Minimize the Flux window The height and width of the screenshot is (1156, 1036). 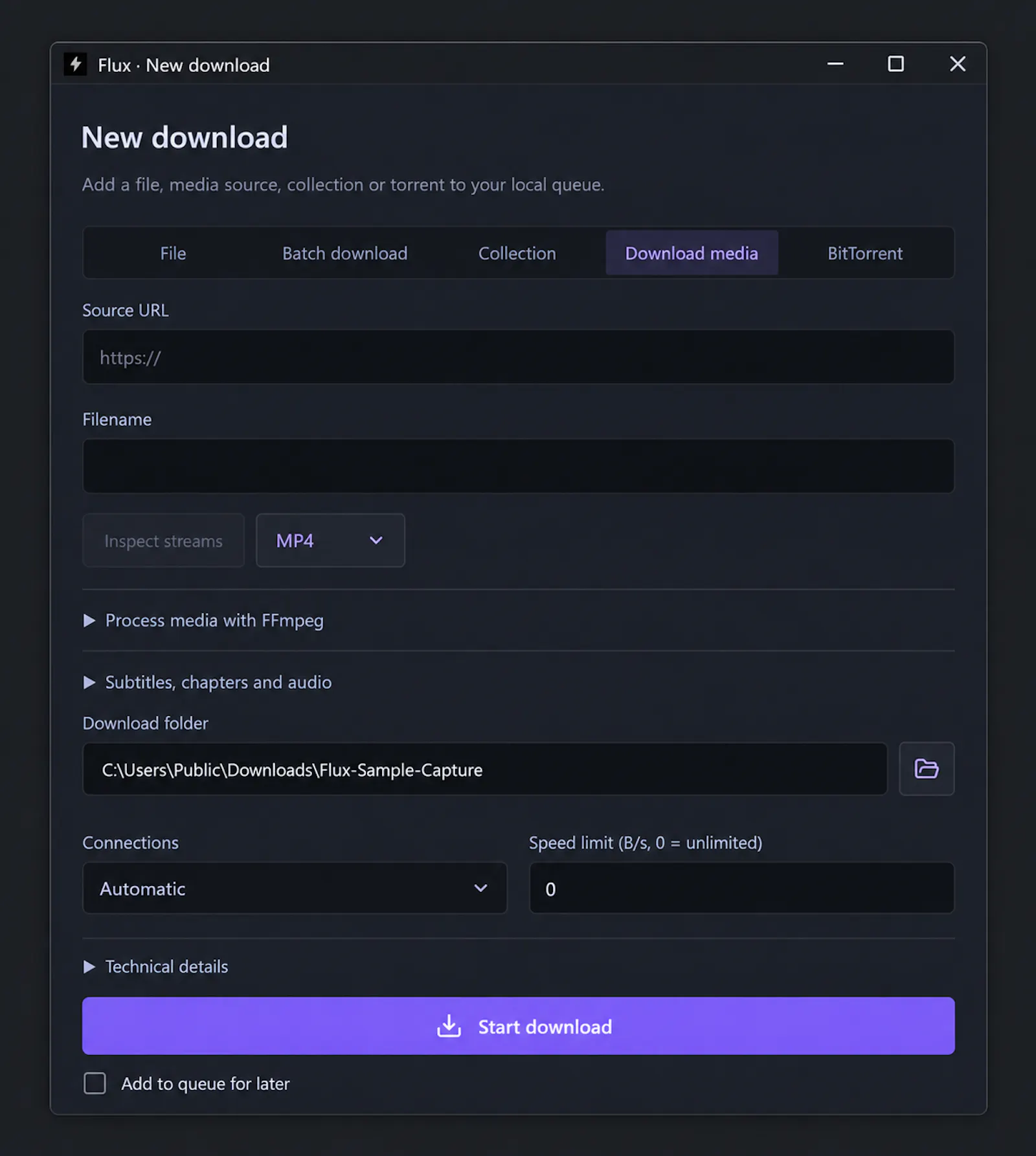click(835, 64)
